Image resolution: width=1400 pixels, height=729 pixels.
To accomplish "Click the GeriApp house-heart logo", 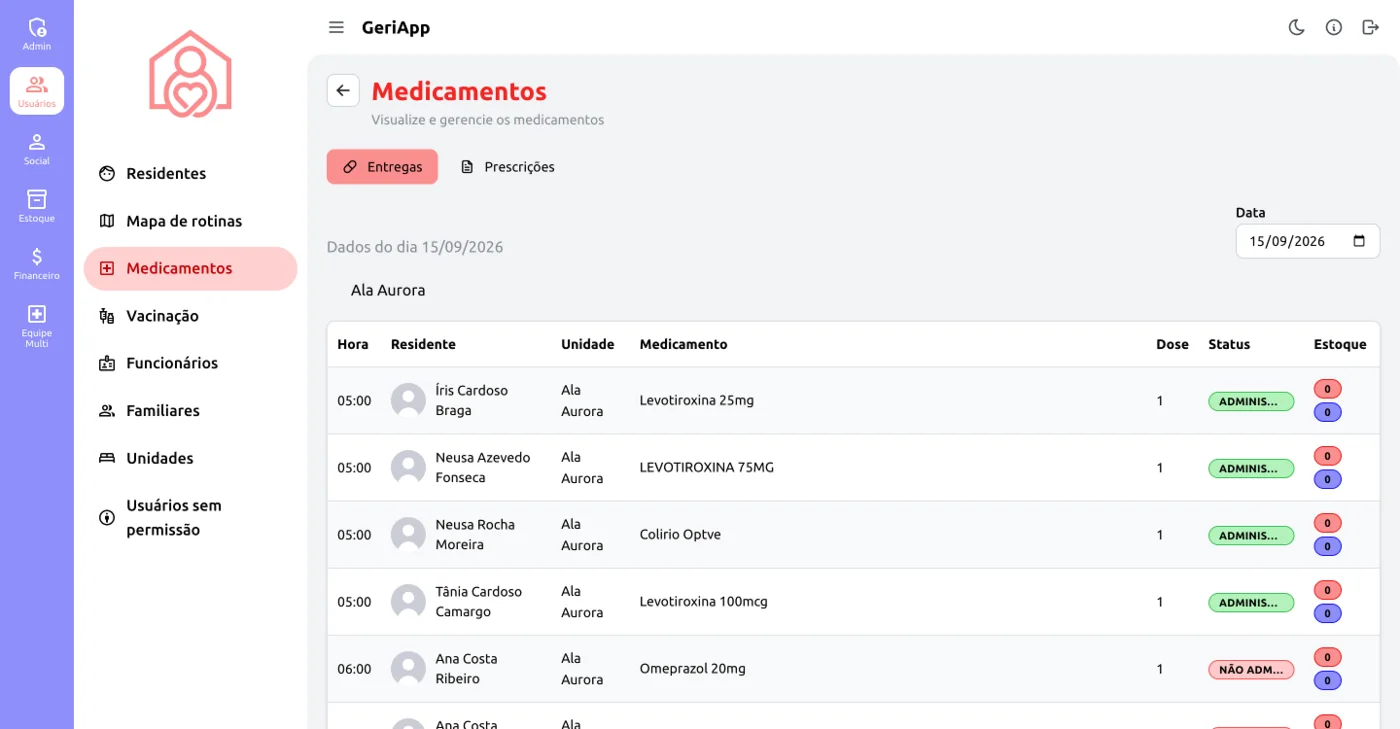I will 190,74.
